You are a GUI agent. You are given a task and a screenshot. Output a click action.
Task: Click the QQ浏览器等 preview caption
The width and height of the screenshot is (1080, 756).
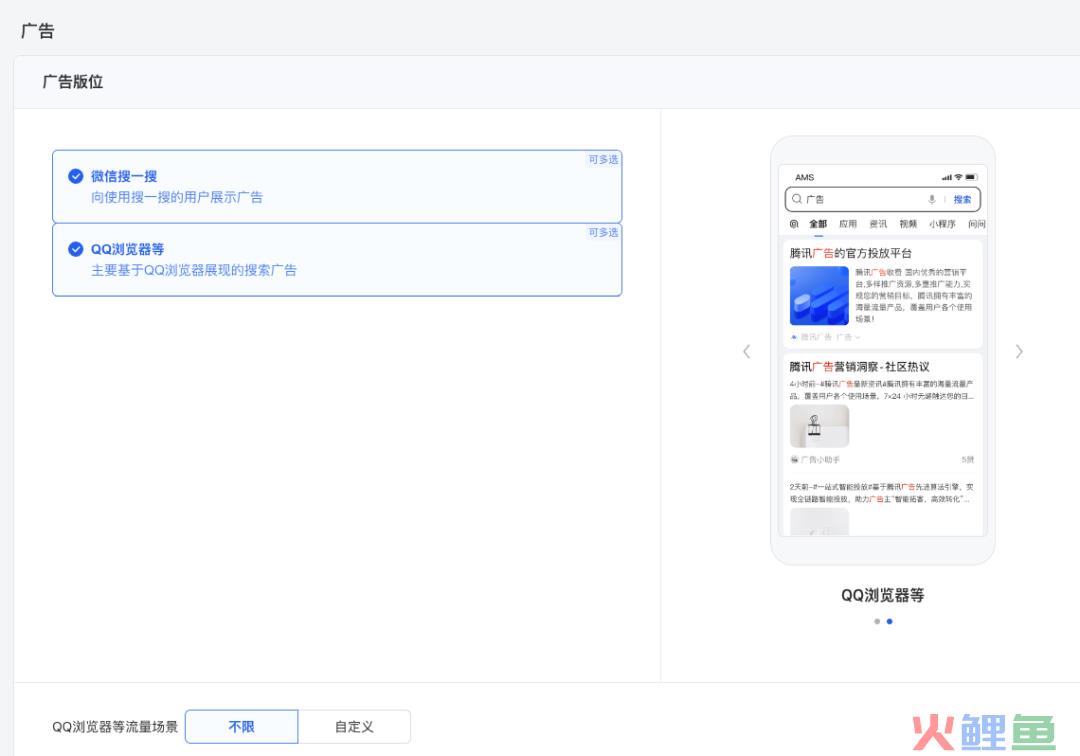pos(882,596)
